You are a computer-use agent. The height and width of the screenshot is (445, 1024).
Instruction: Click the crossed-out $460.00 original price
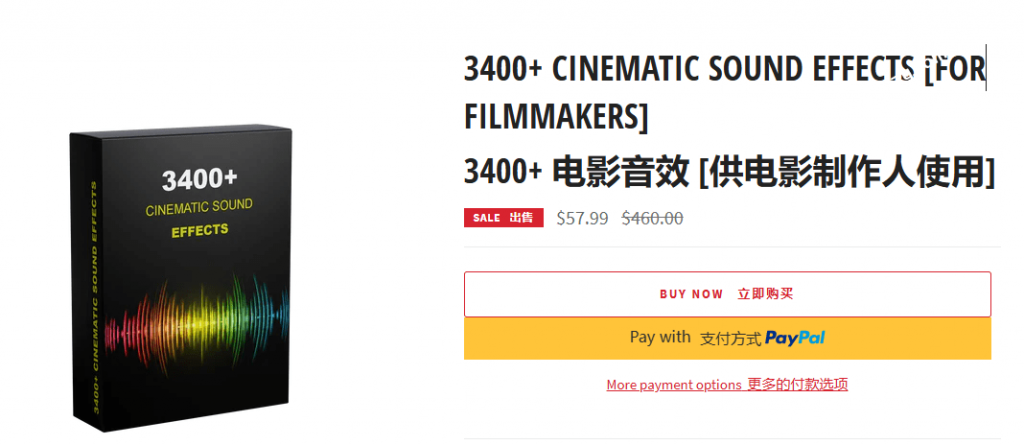click(x=652, y=218)
